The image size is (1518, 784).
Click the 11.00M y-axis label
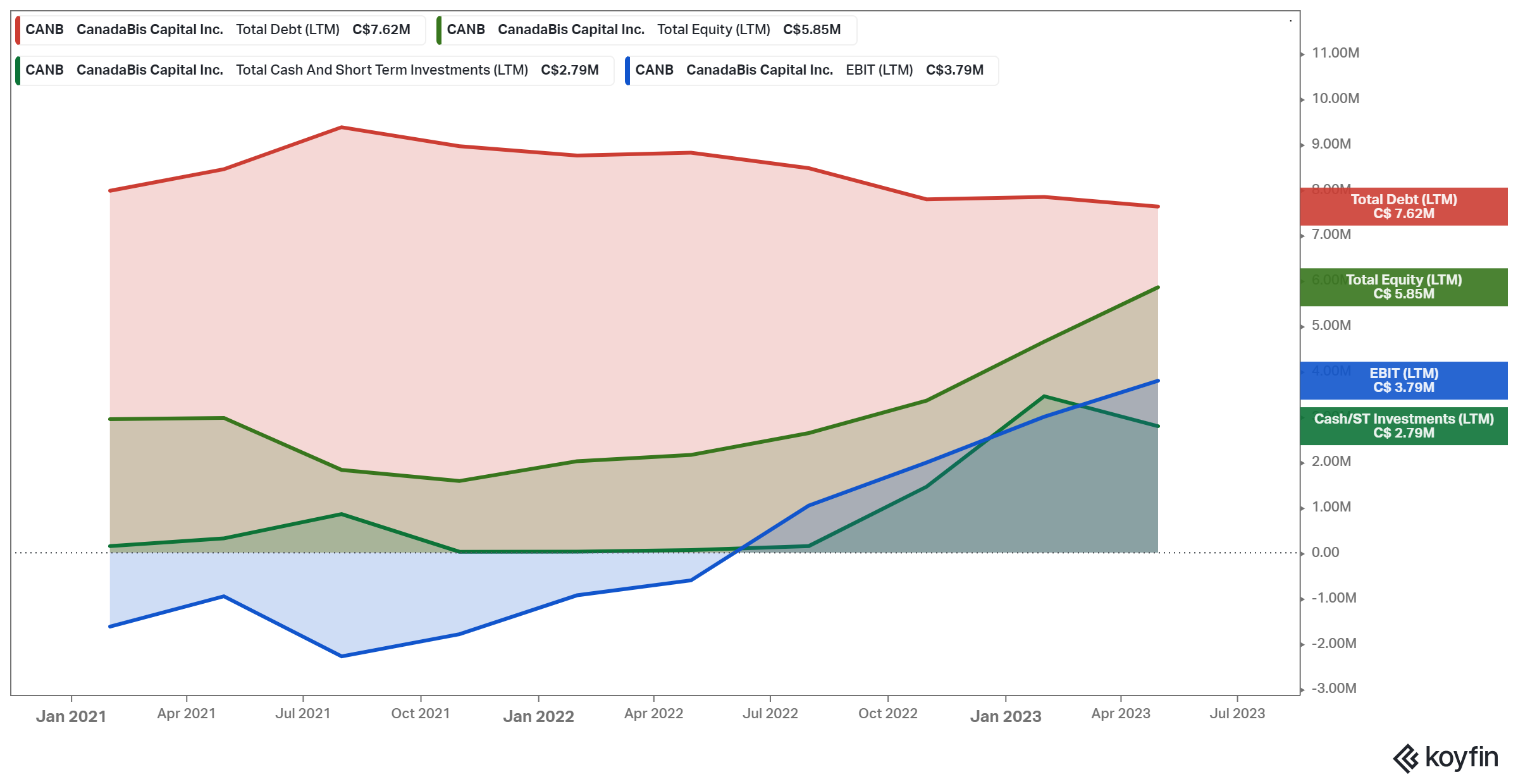tap(1335, 53)
